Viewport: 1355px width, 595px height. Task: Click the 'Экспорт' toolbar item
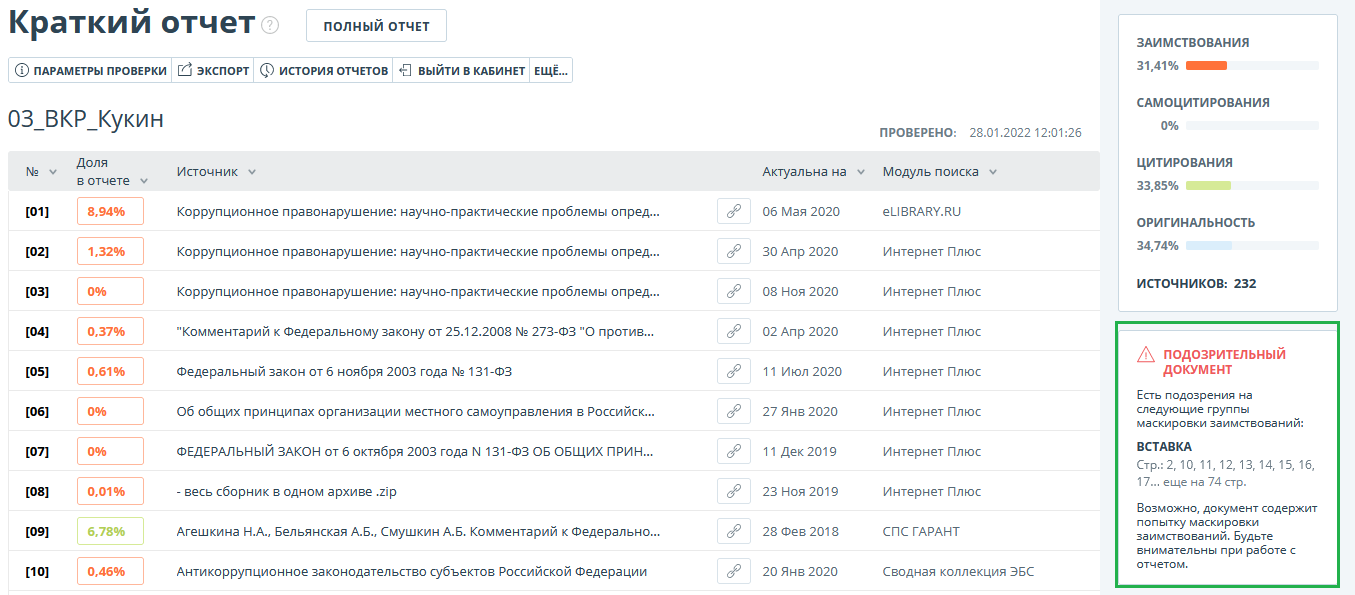click(x=213, y=71)
